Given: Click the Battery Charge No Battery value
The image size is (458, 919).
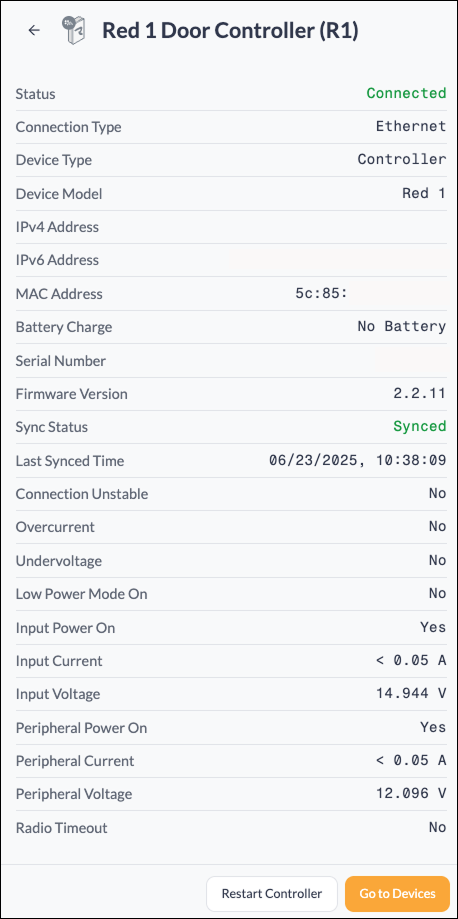Looking at the screenshot, I should click(402, 326).
